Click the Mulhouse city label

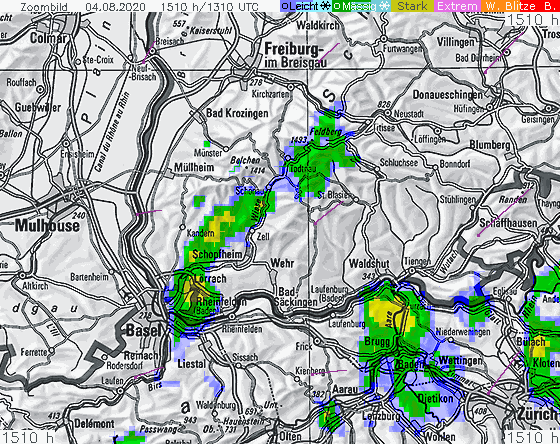tap(48, 226)
